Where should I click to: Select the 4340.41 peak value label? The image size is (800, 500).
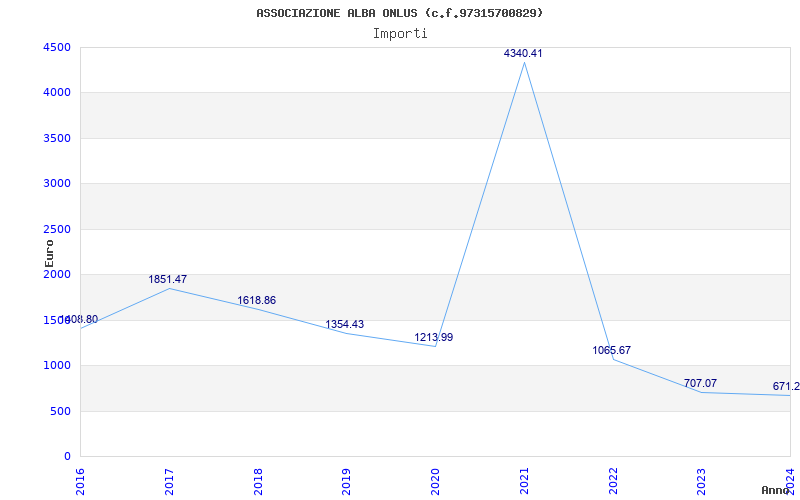click(x=523, y=53)
